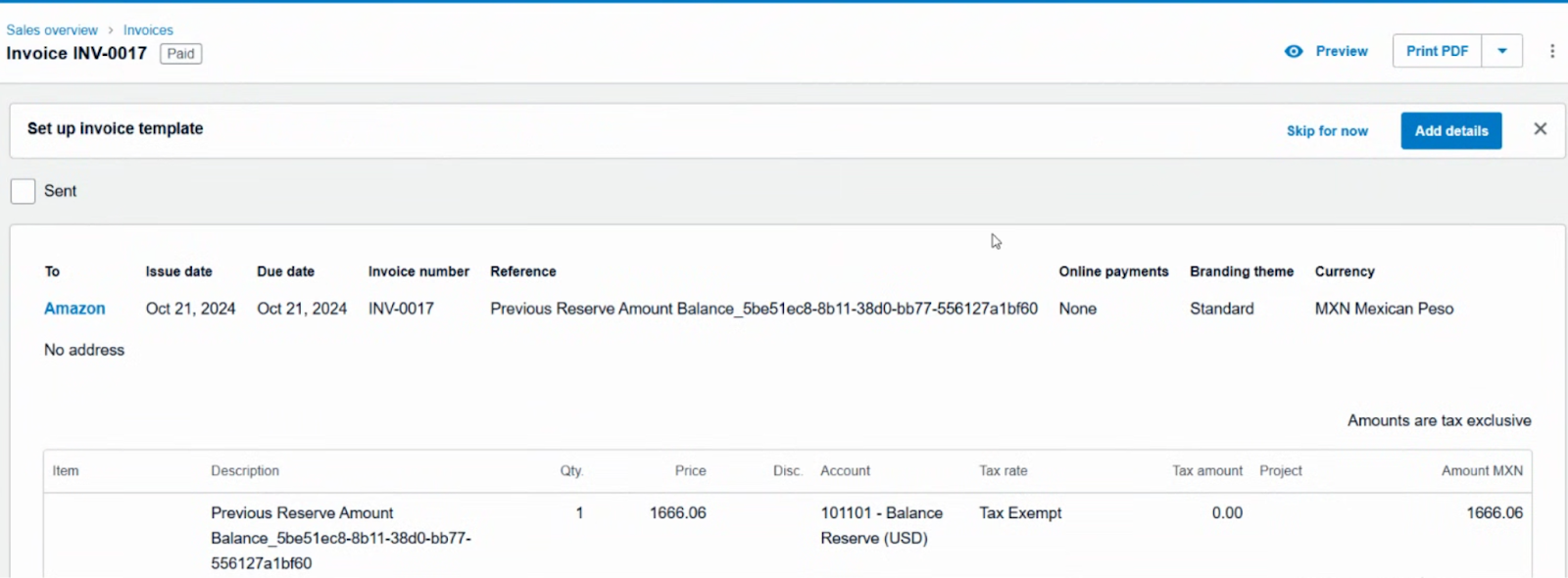Click the Issue date value Oct 21, 2024
Screen dimensions: 1568x578
pyautogui.click(x=190, y=309)
